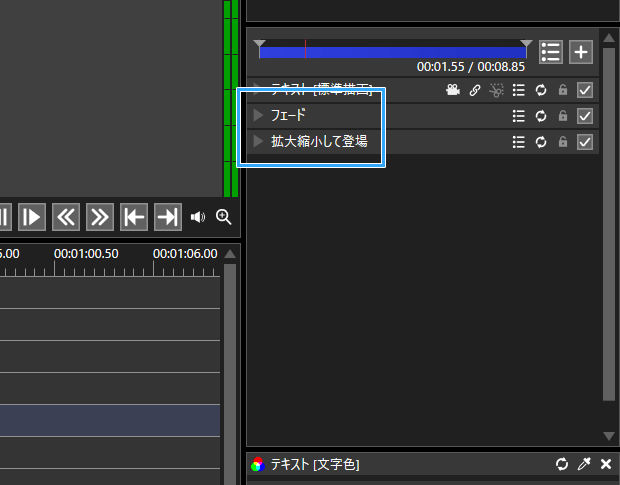Toggle the 拡大縮小して登場 checkbox

(x=586, y=142)
